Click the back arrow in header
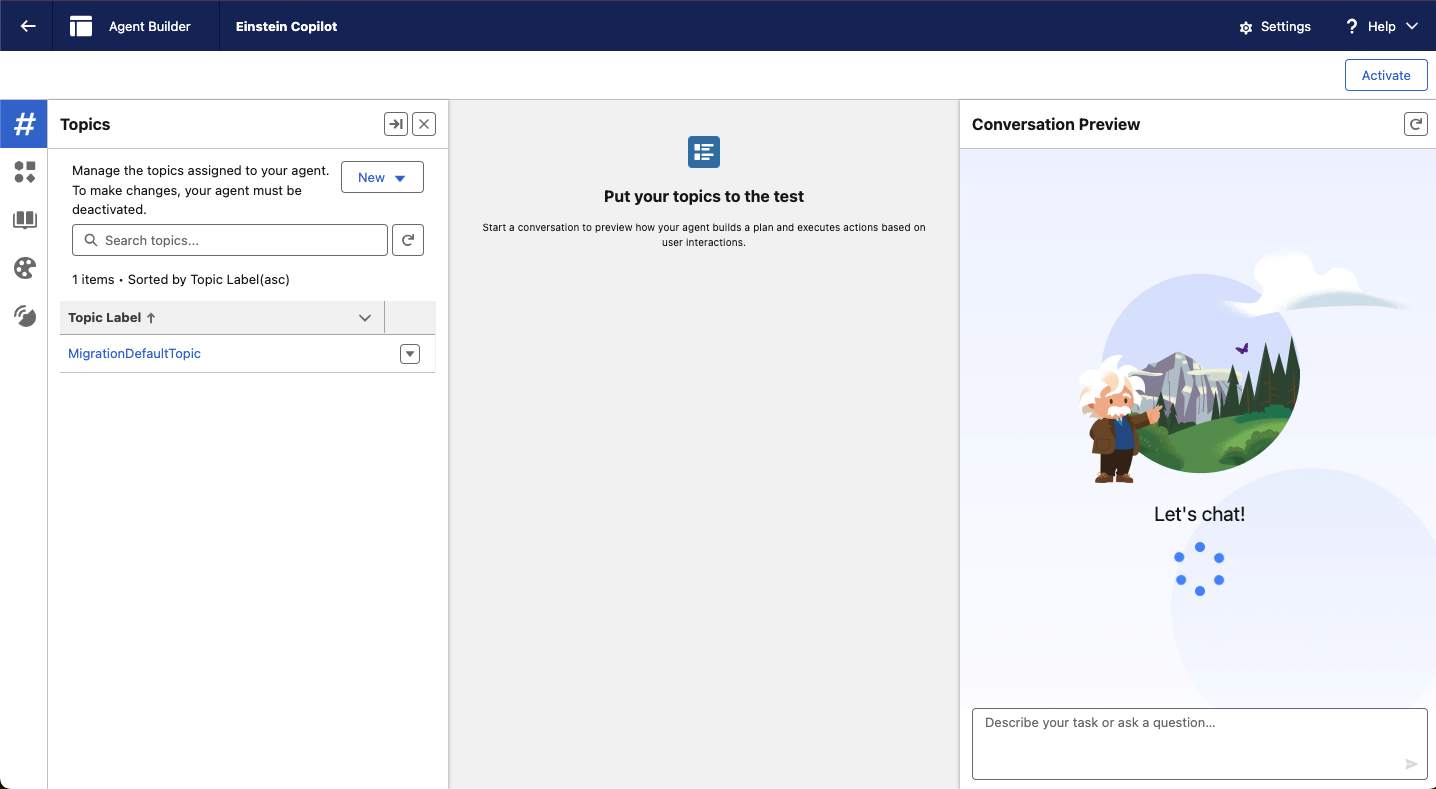 pyautogui.click(x=28, y=26)
